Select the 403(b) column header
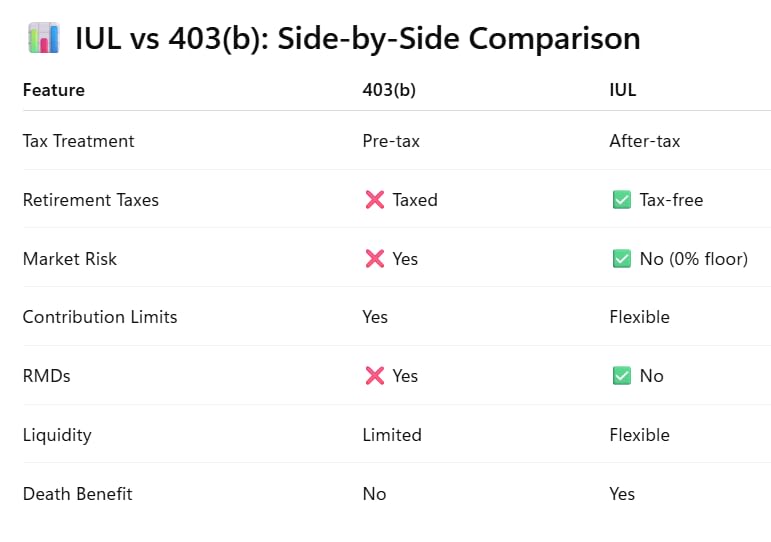Screen dimensions: 771x542 389,90
